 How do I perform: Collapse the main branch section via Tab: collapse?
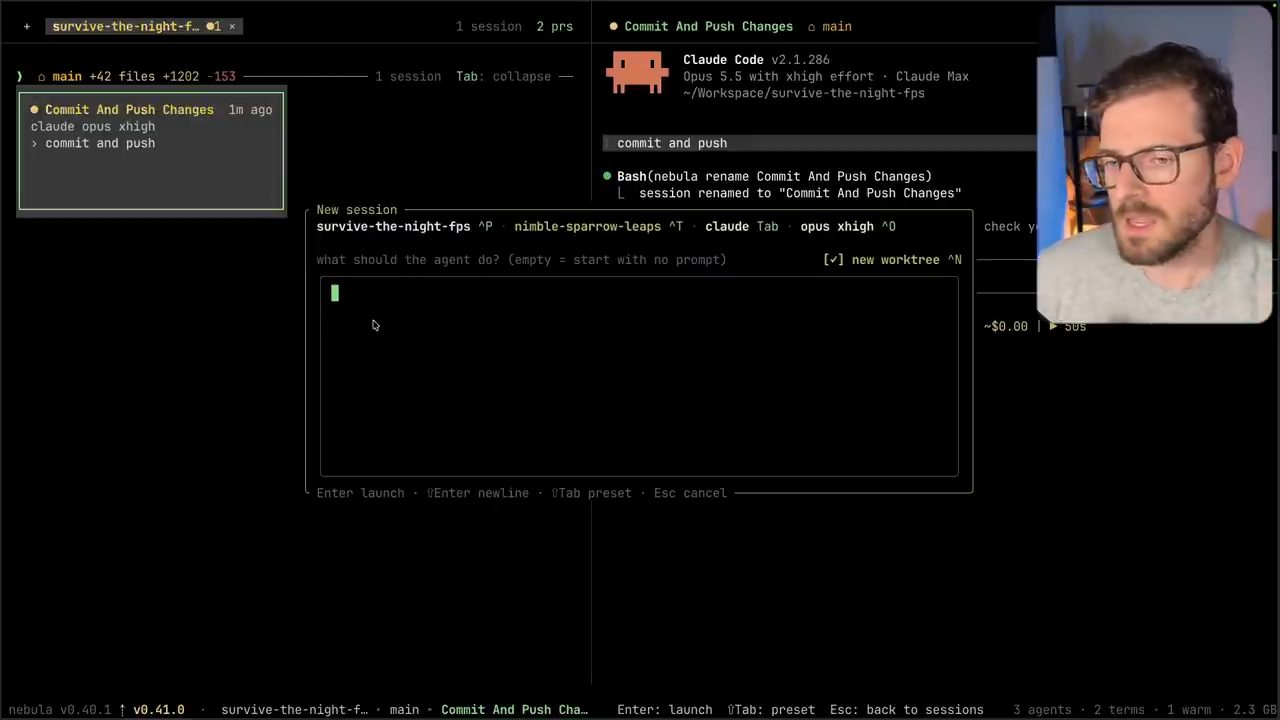click(503, 76)
